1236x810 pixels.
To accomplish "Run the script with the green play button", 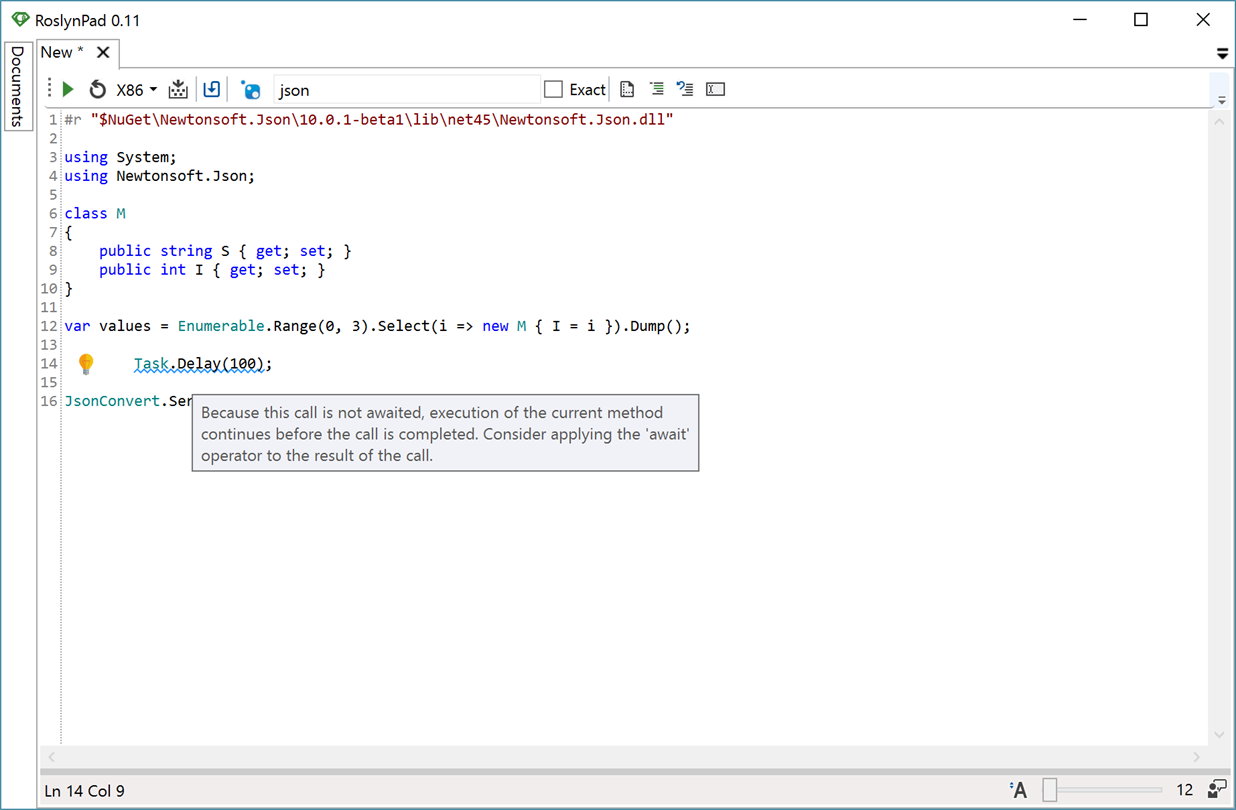I will pos(68,90).
